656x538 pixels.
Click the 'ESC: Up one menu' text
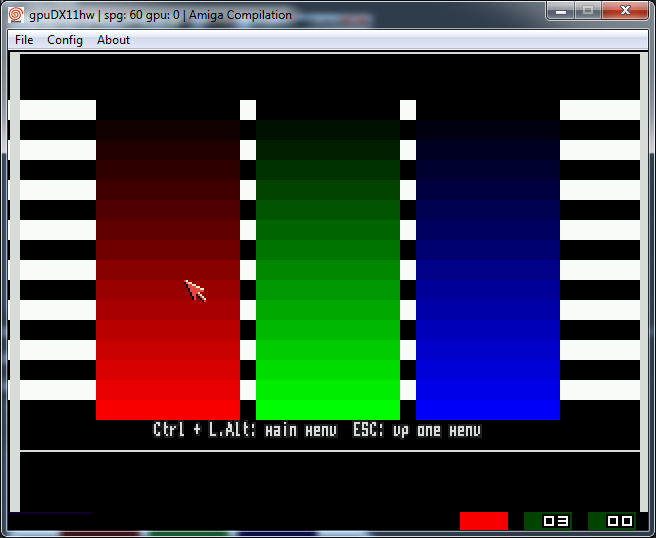(x=417, y=430)
